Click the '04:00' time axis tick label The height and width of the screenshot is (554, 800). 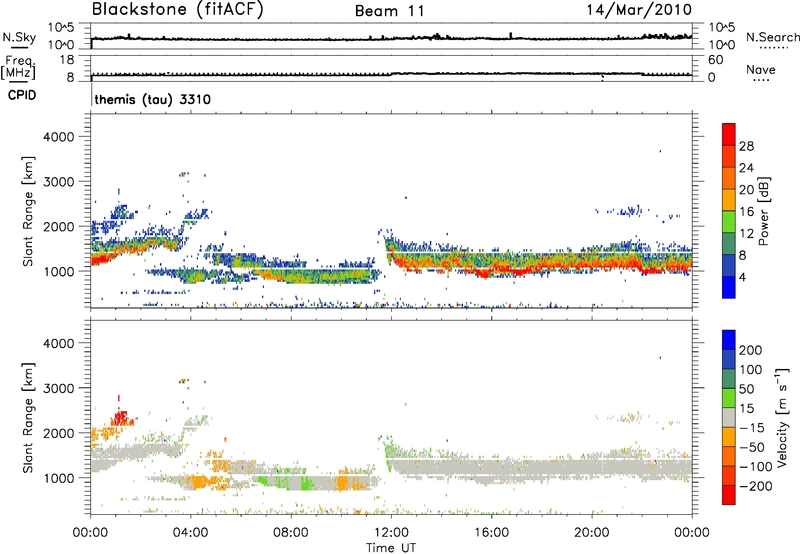191,533
